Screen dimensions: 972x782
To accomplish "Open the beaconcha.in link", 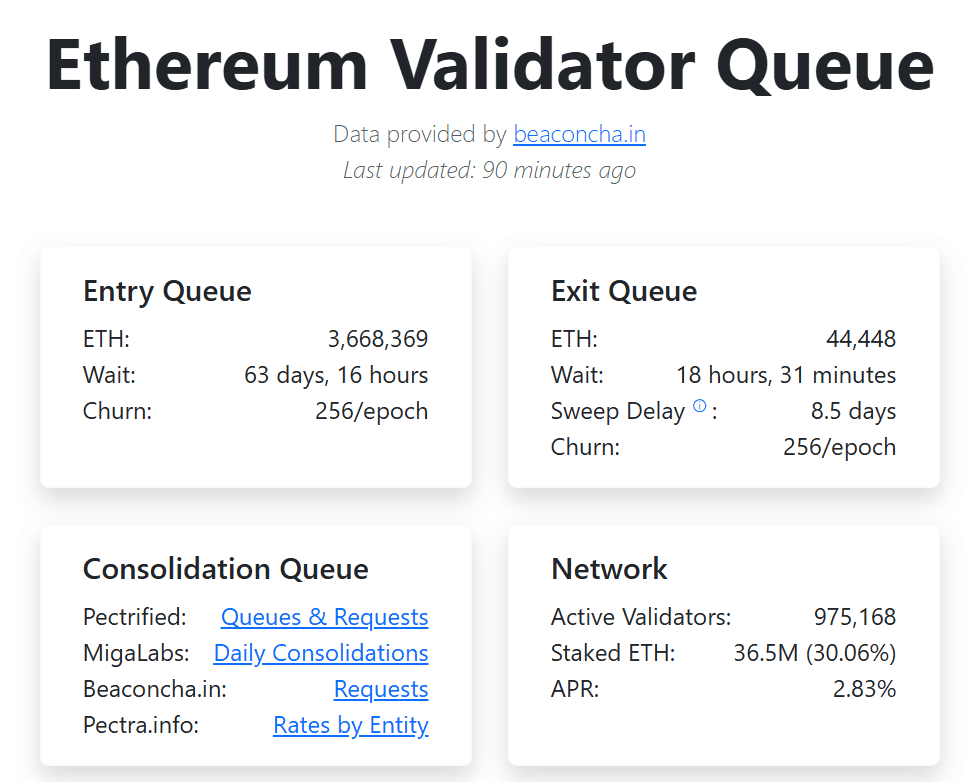I will [x=579, y=134].
